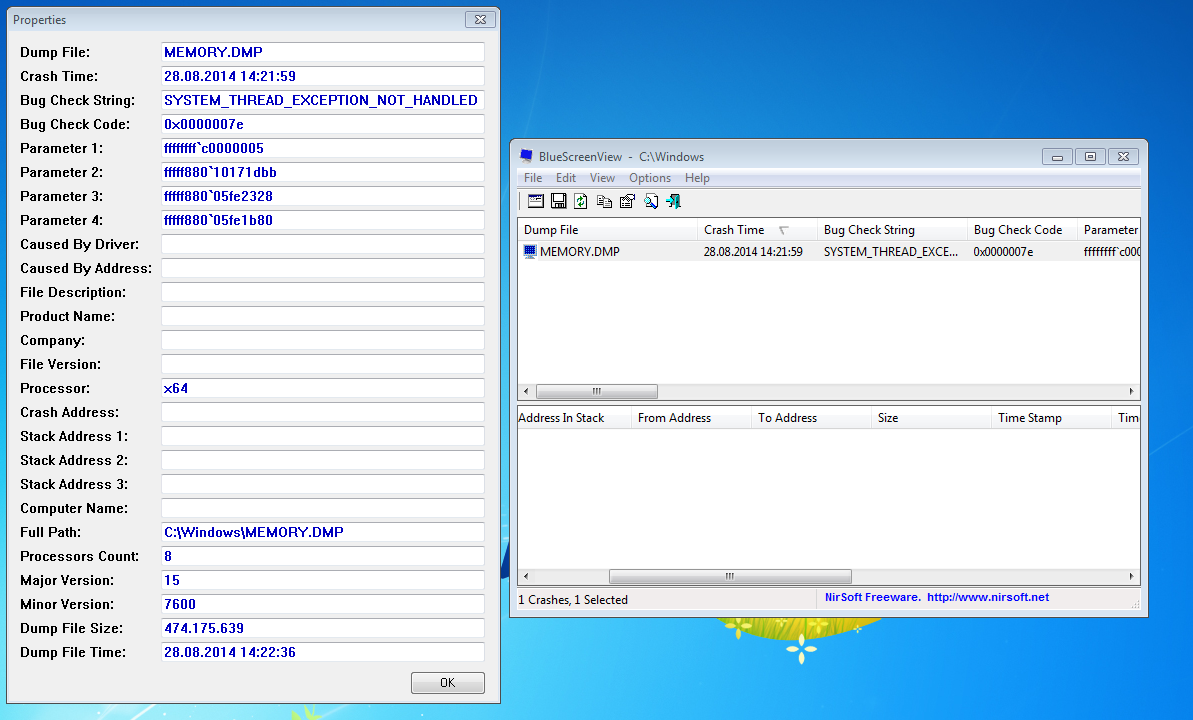
Task: Maximize the BlueScreenView window
Action: pyautogui.click(x=1090, y=156)
